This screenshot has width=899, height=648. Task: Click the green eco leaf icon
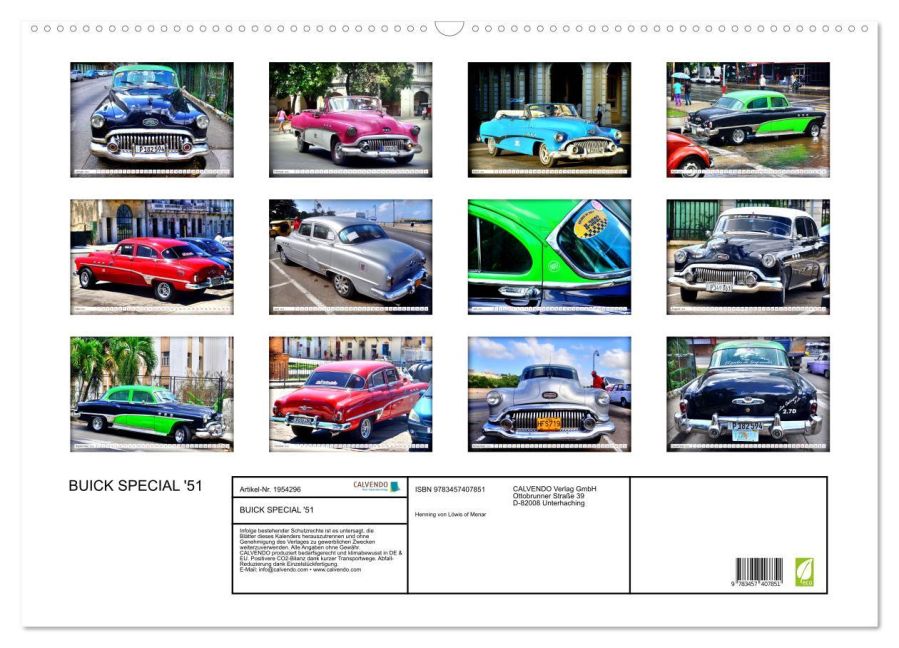(804, 572)
